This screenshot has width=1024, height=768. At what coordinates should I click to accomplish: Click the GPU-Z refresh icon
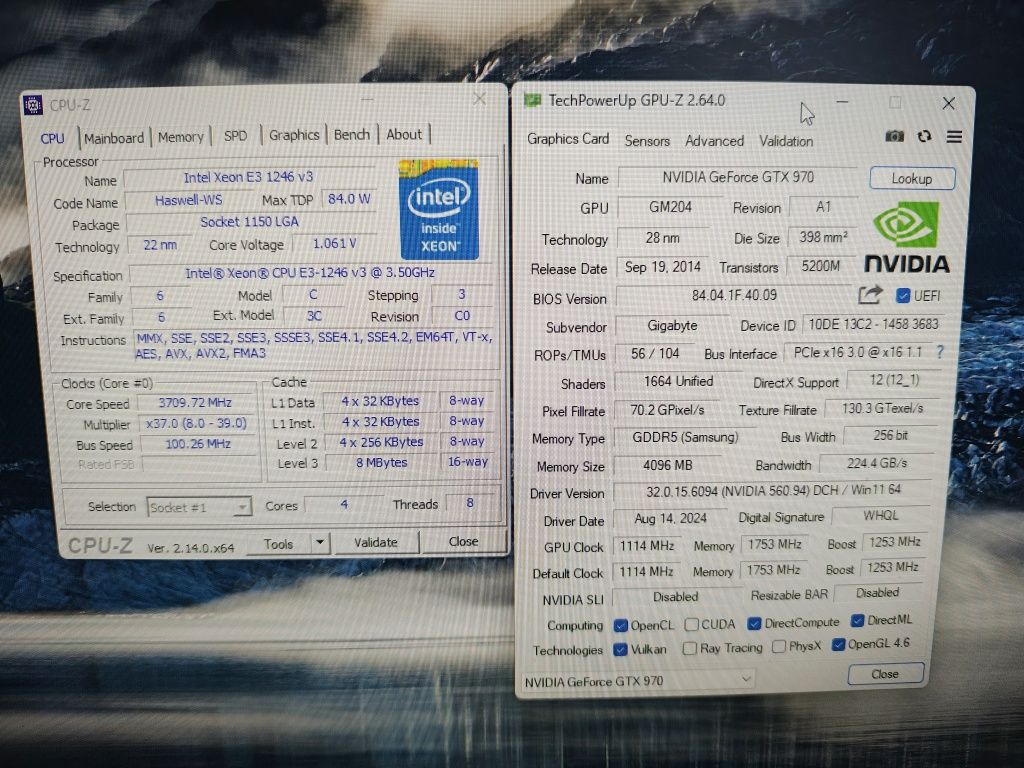pos(924,136)
